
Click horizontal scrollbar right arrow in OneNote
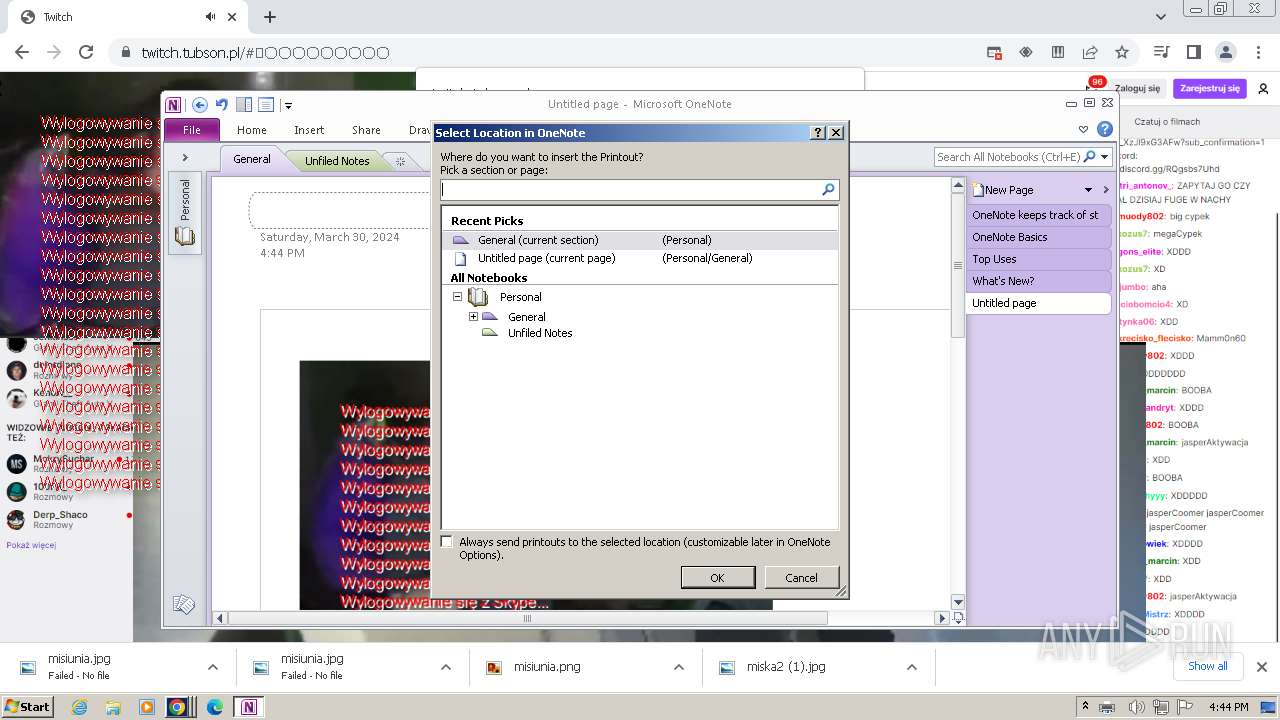(x=941, y=619)
